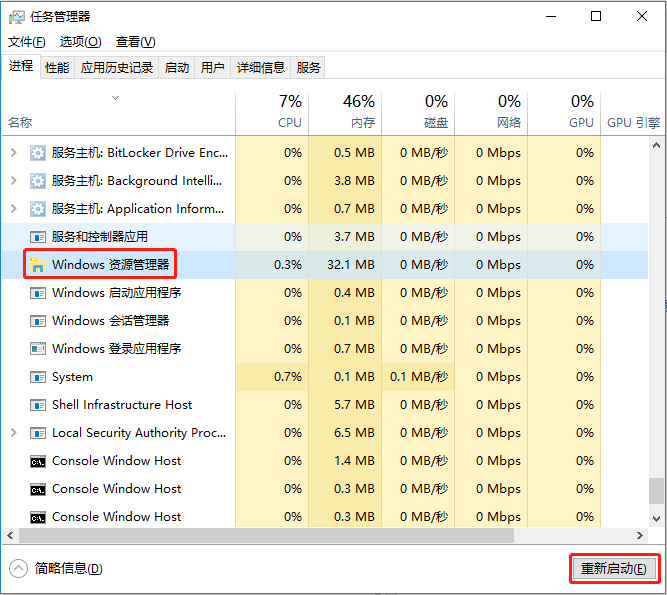Maximize the Task Manager window

click(x=596, y=17)
